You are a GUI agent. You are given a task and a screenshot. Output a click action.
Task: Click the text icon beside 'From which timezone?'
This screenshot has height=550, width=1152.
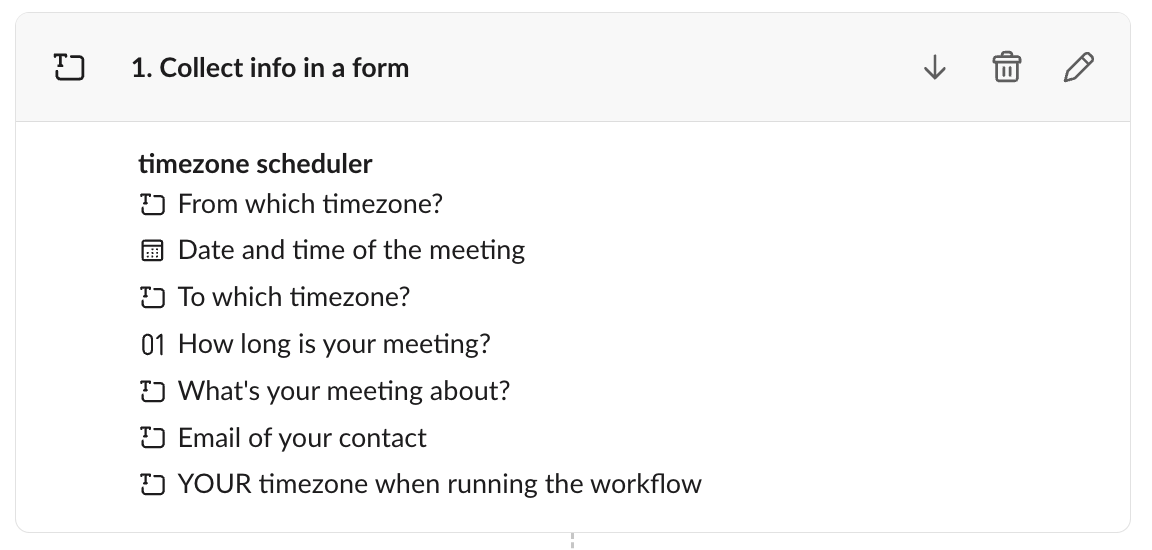(x=152, y=205)
